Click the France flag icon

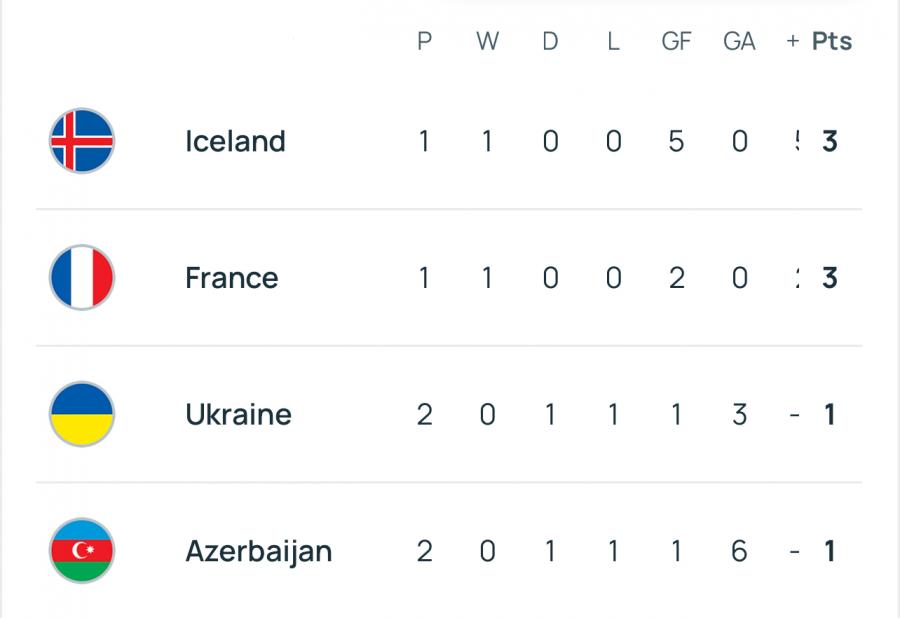pos(82,278)
